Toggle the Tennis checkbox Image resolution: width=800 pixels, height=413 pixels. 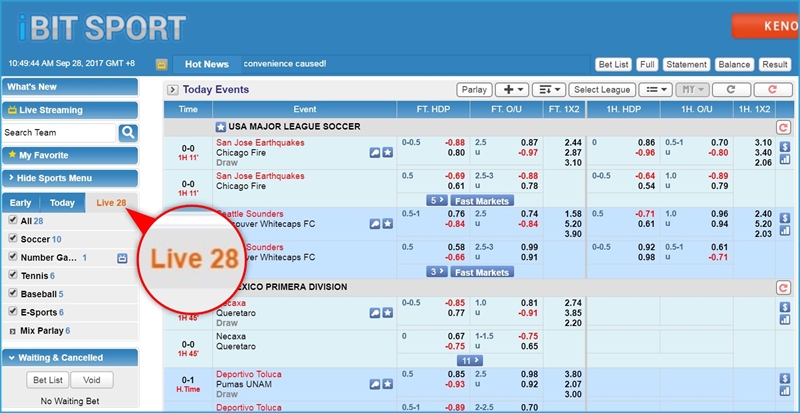coord(12,275)
